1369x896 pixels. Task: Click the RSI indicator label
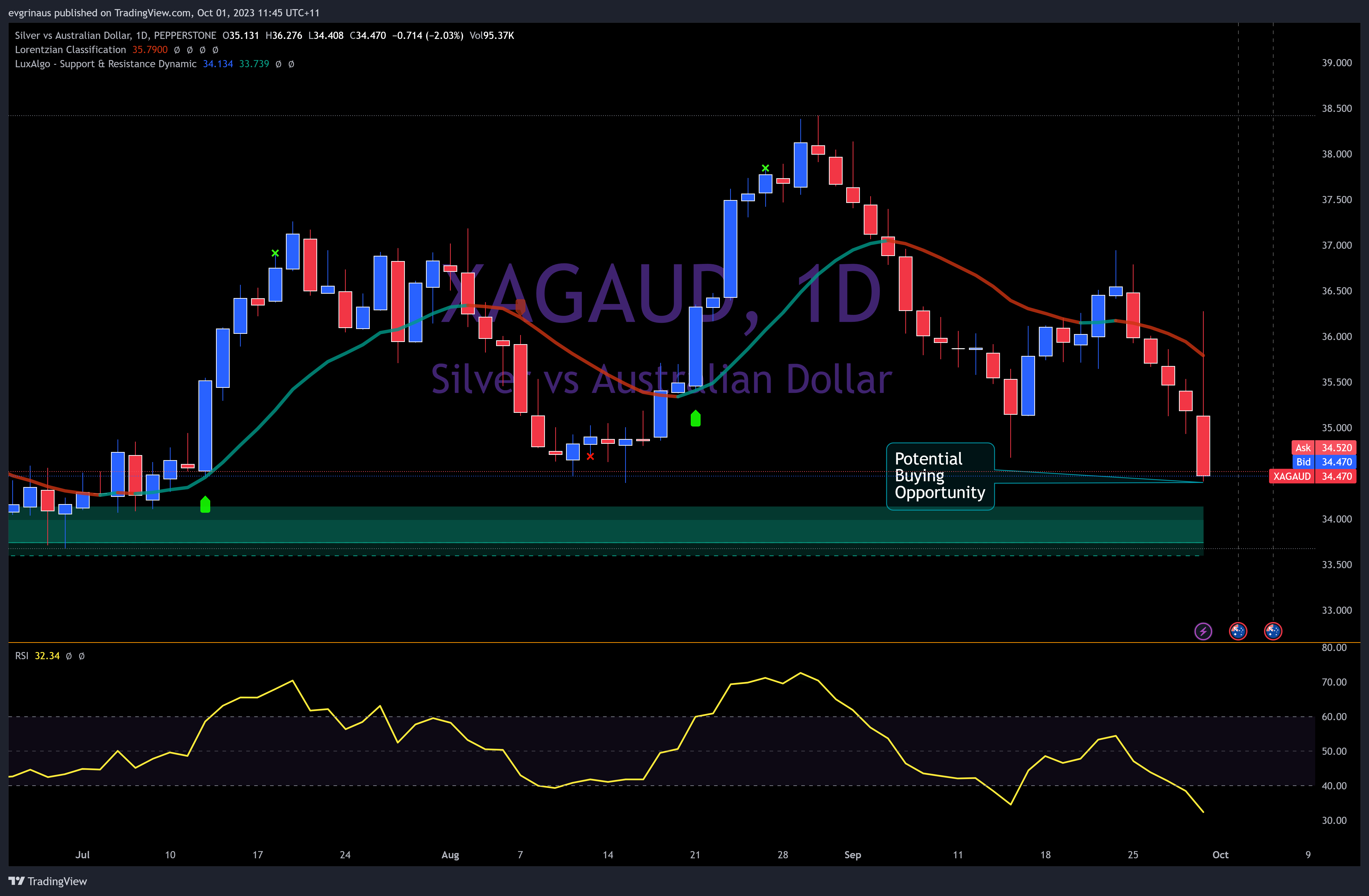tap(21, 656)
